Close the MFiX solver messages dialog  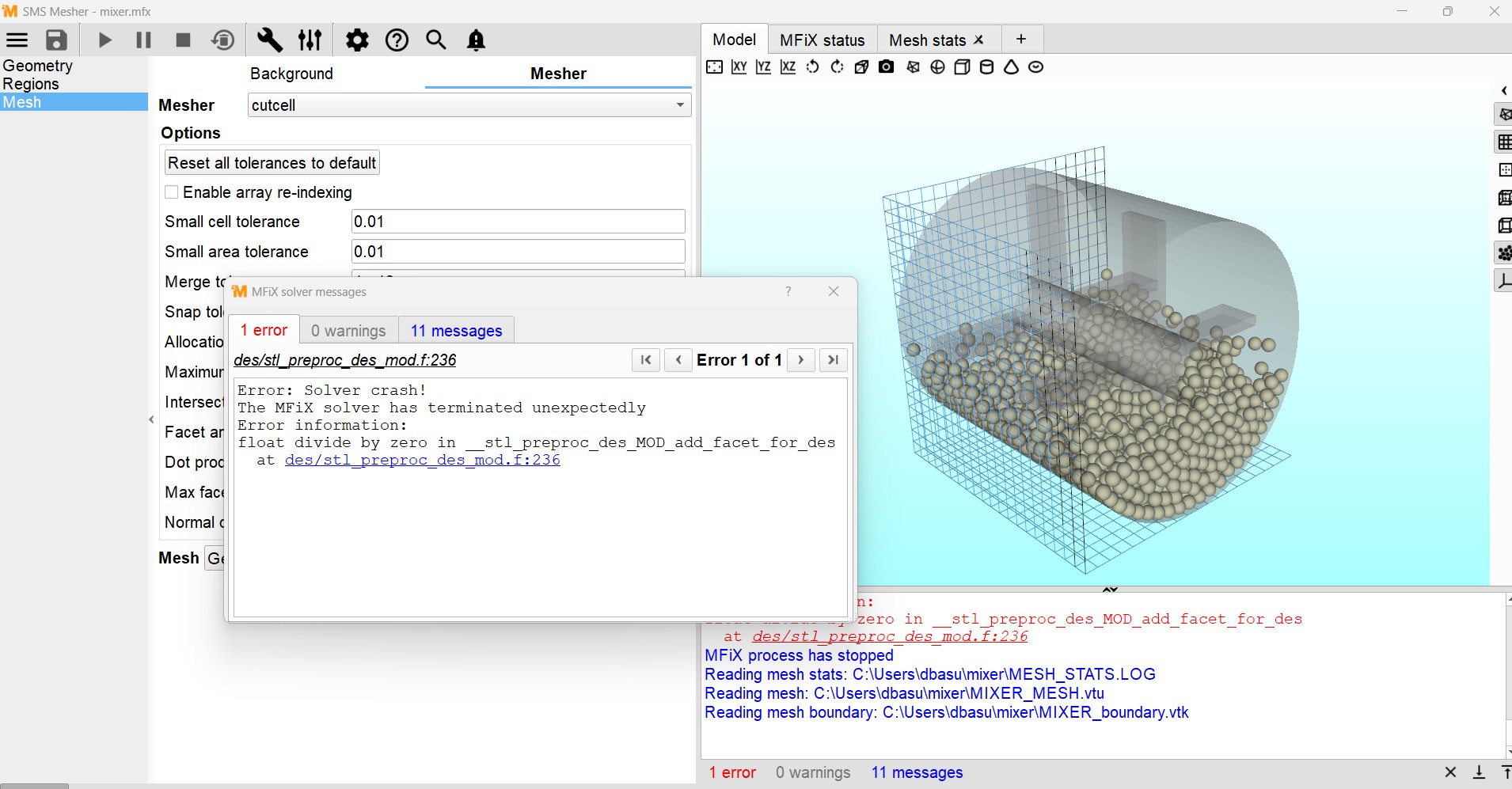[834, 291]
